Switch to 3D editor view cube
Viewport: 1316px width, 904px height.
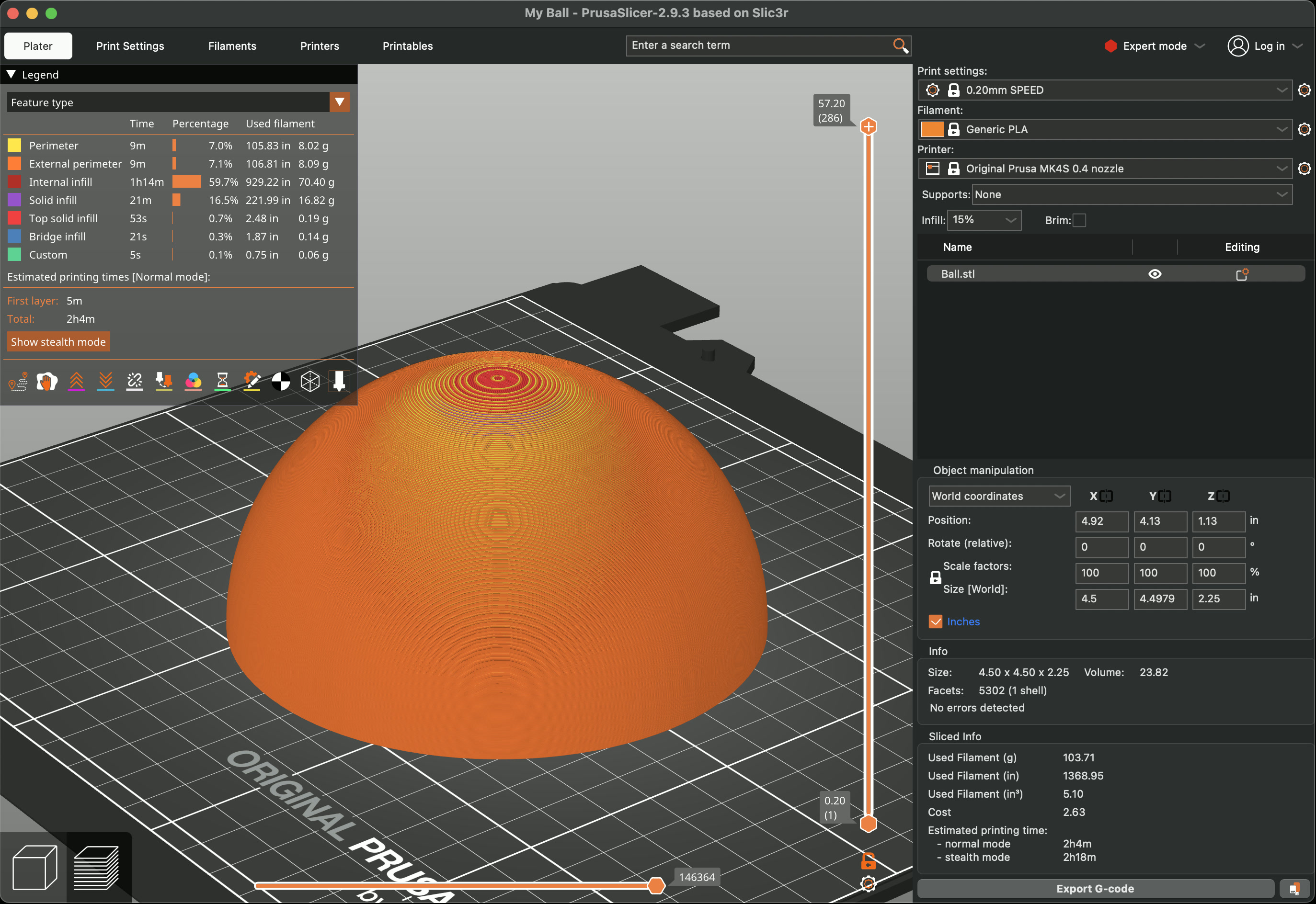[34, 867]
